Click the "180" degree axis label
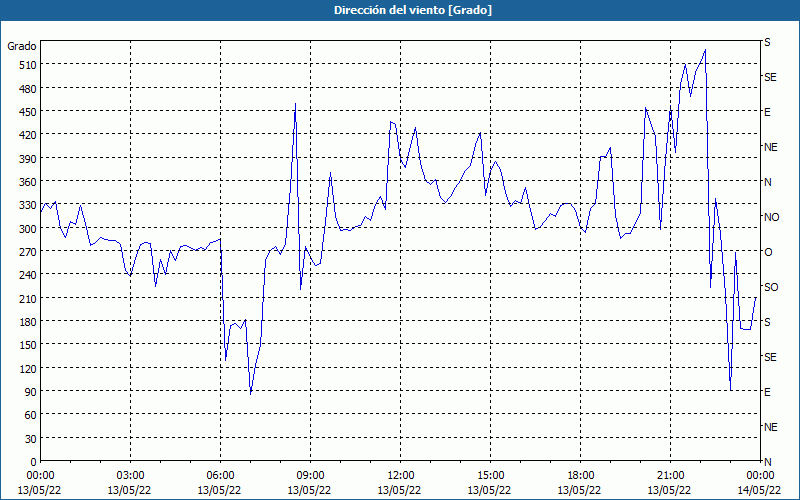 (x=29, y=322)
